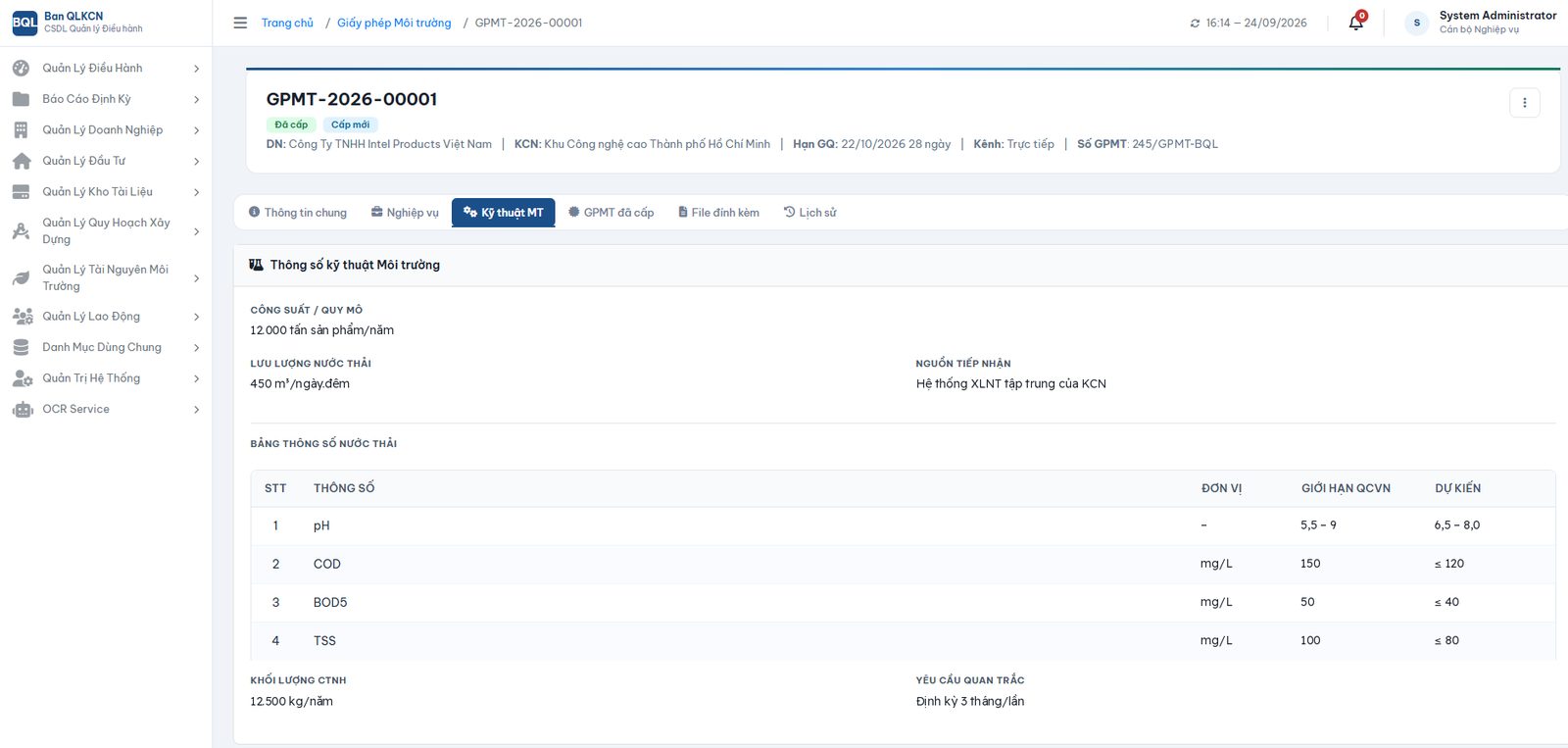This screenshot has height=748, width=1568.
Task: Click the Thông số column header
Action: (x=344, y=488)
